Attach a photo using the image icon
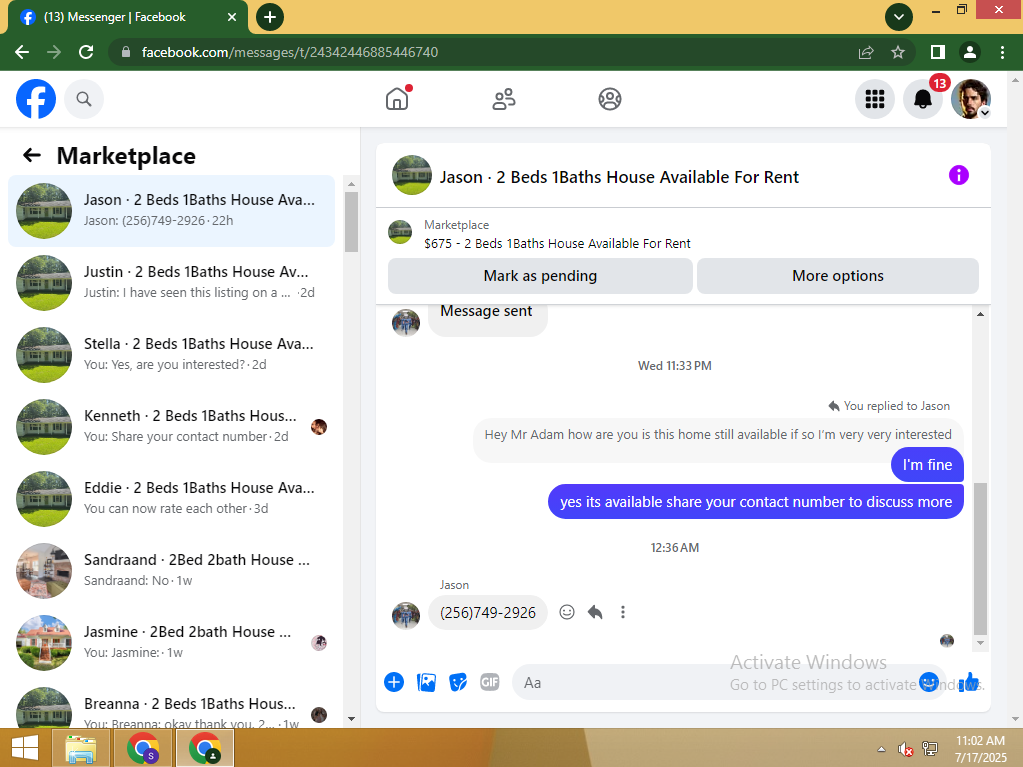 pyautogui.click(x=426, y=682)
